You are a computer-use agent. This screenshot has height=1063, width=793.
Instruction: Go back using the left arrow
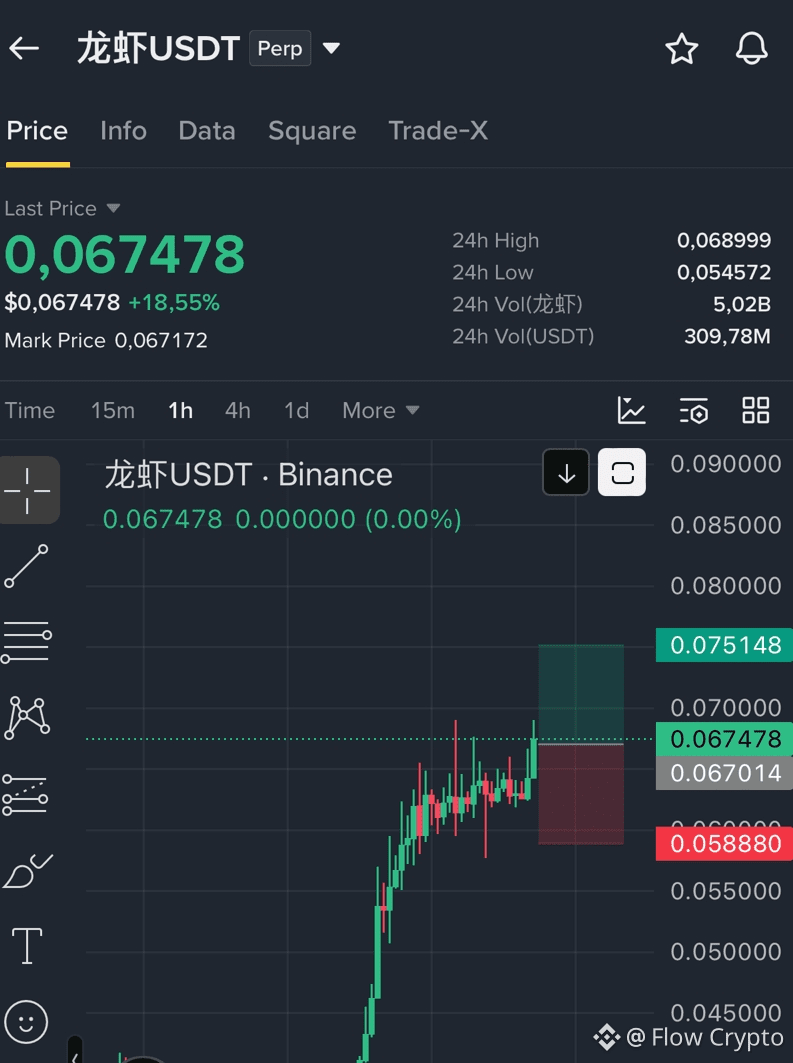click(24, 48)
